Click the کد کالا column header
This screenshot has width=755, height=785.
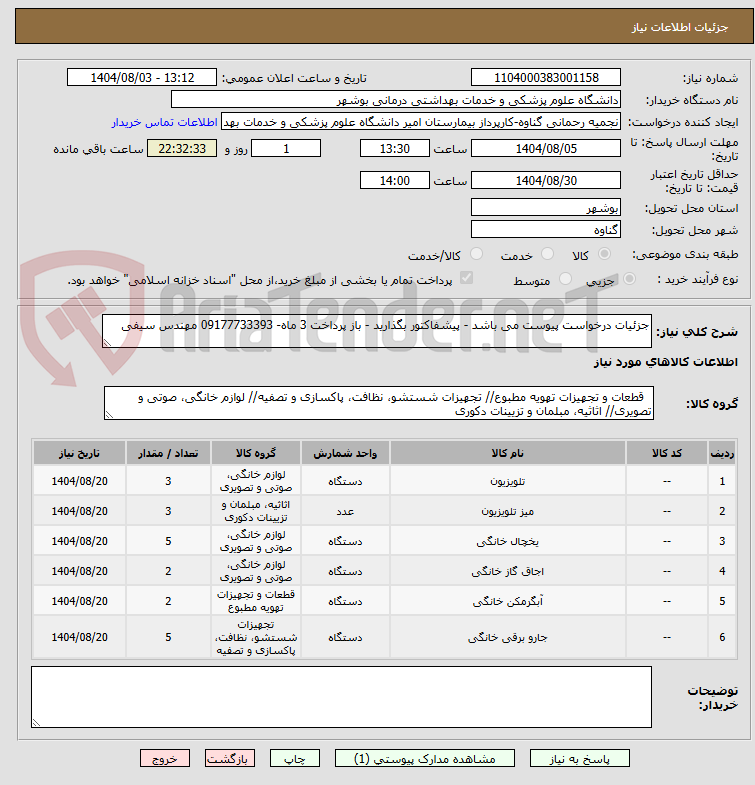666,453
